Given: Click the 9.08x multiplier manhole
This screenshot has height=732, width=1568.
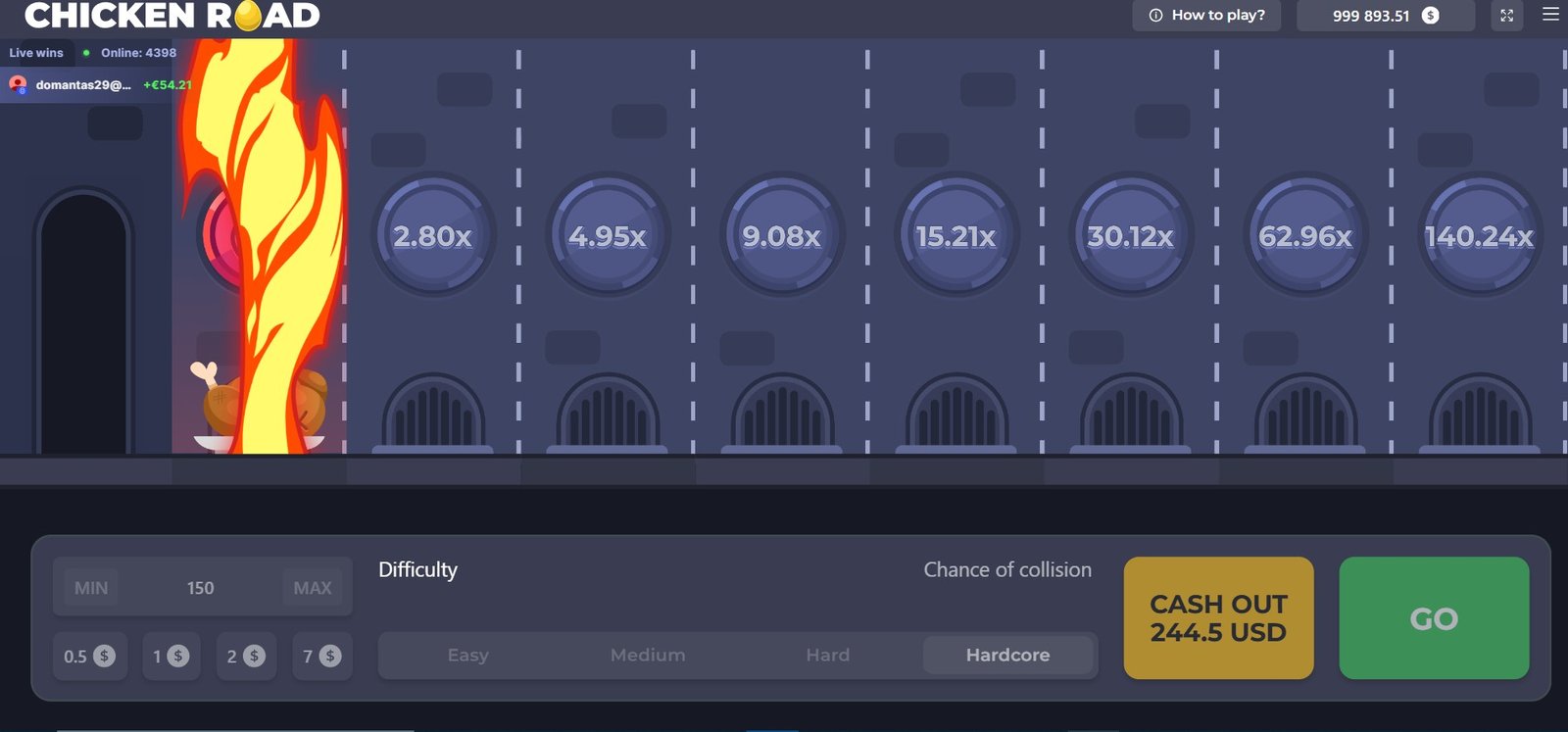Looking at the screenshot, I should pos(782,236).
